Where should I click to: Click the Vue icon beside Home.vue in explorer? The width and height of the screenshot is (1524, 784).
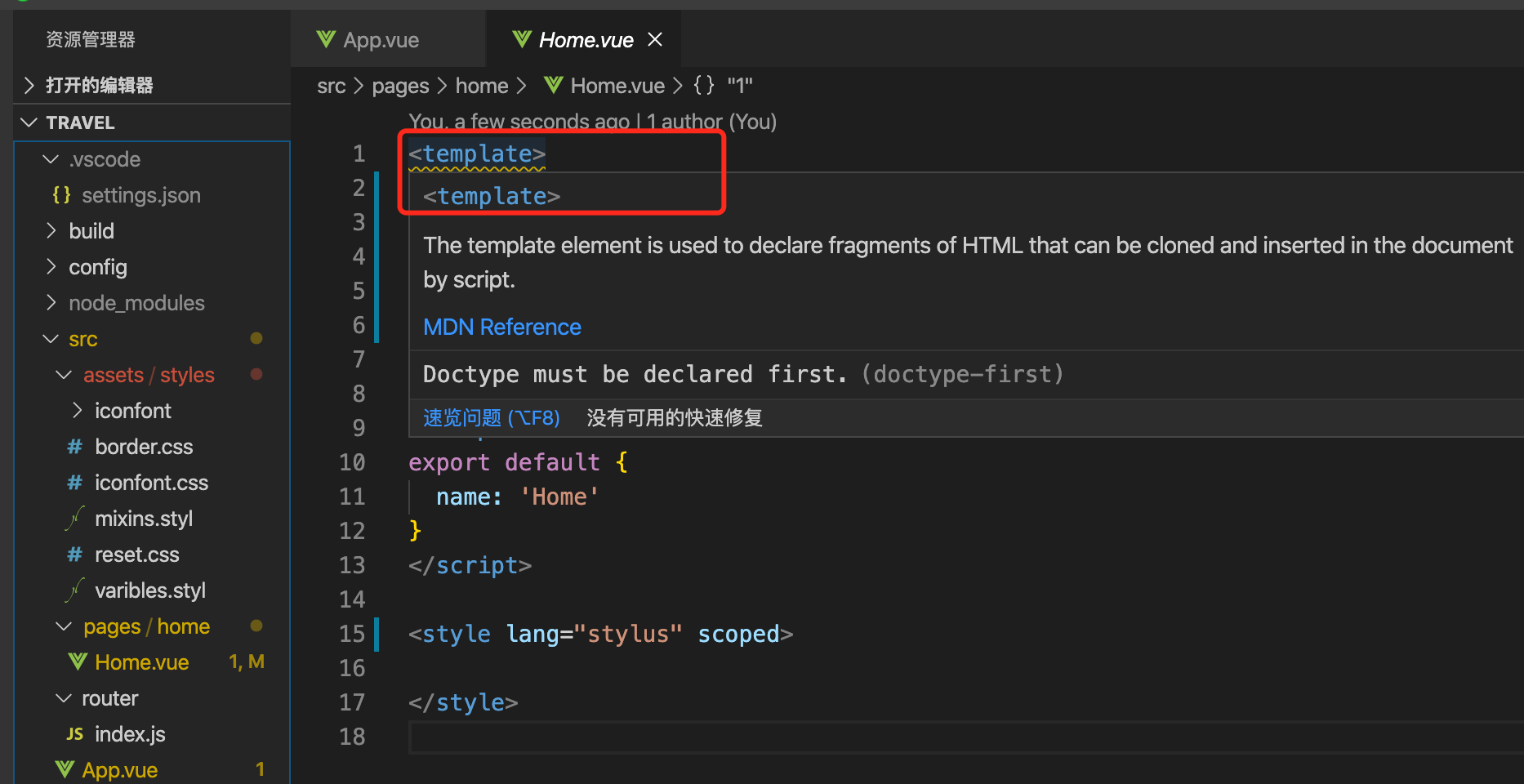[x=78, y=661]
